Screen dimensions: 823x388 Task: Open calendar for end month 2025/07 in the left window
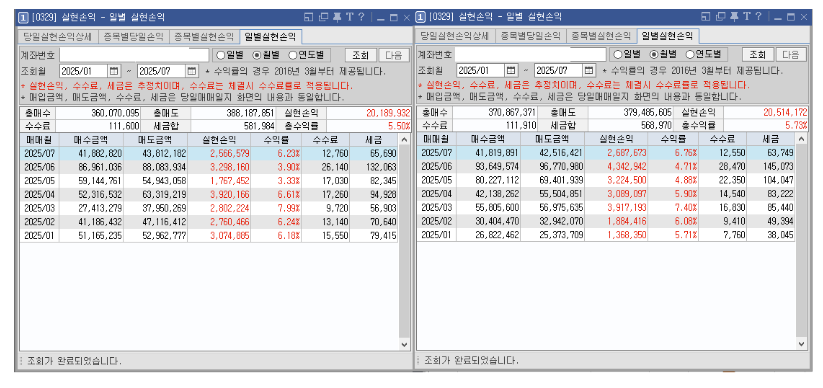tap(192, 71)
